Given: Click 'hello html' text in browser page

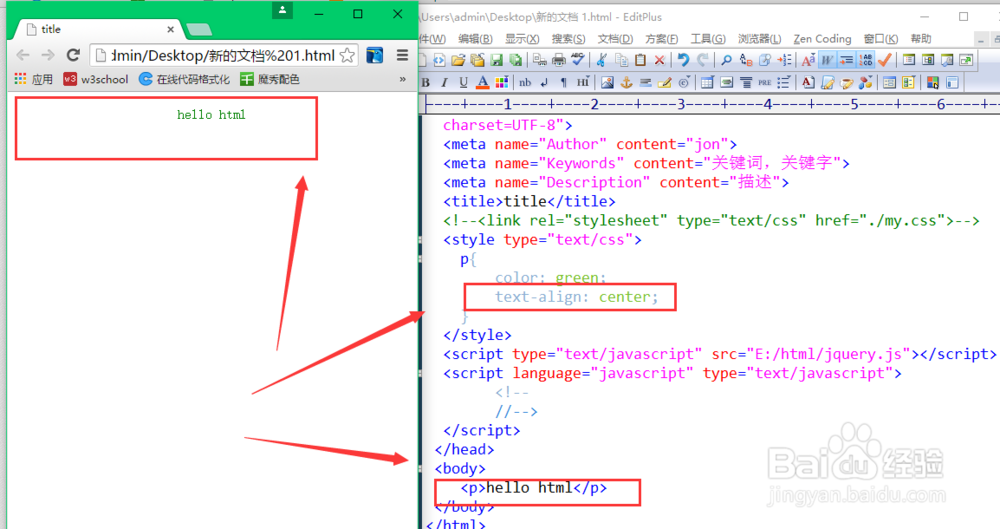Looking at the screenshot, I should pyautogui.click(x=211, y=115).
